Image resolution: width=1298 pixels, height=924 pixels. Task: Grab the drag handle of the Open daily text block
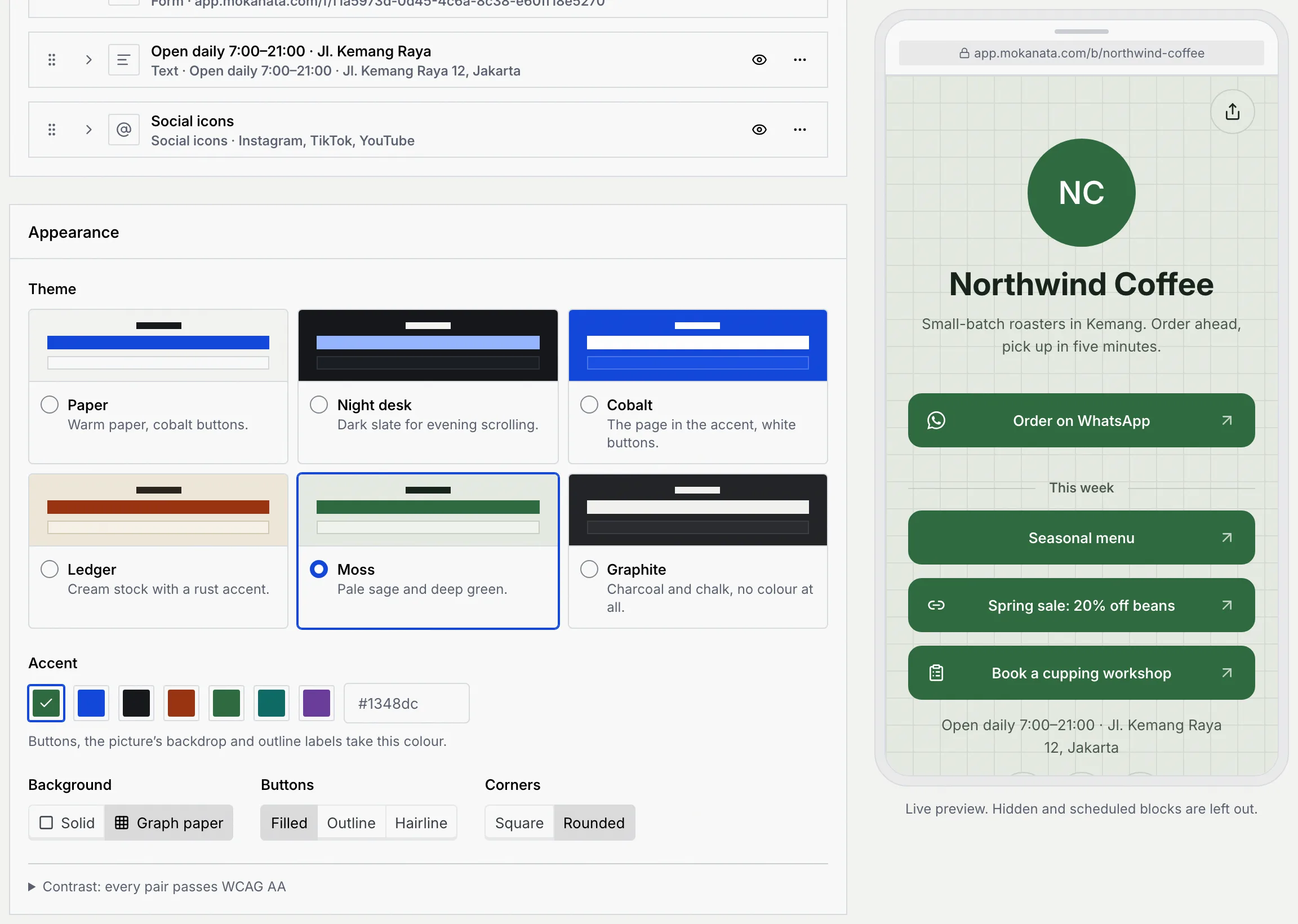52,60
